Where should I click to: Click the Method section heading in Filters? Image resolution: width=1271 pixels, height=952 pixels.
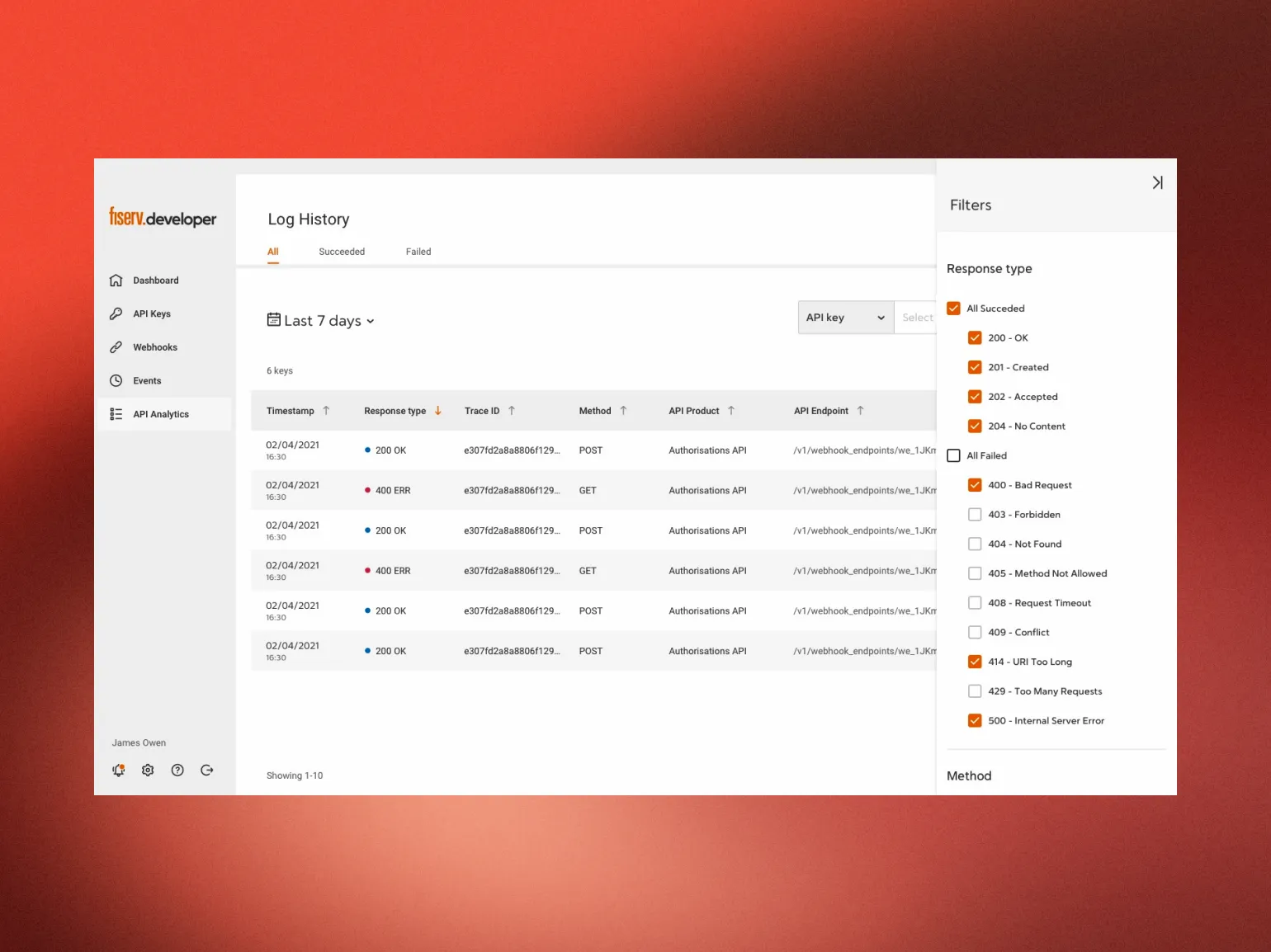click(x=969, y=775)
